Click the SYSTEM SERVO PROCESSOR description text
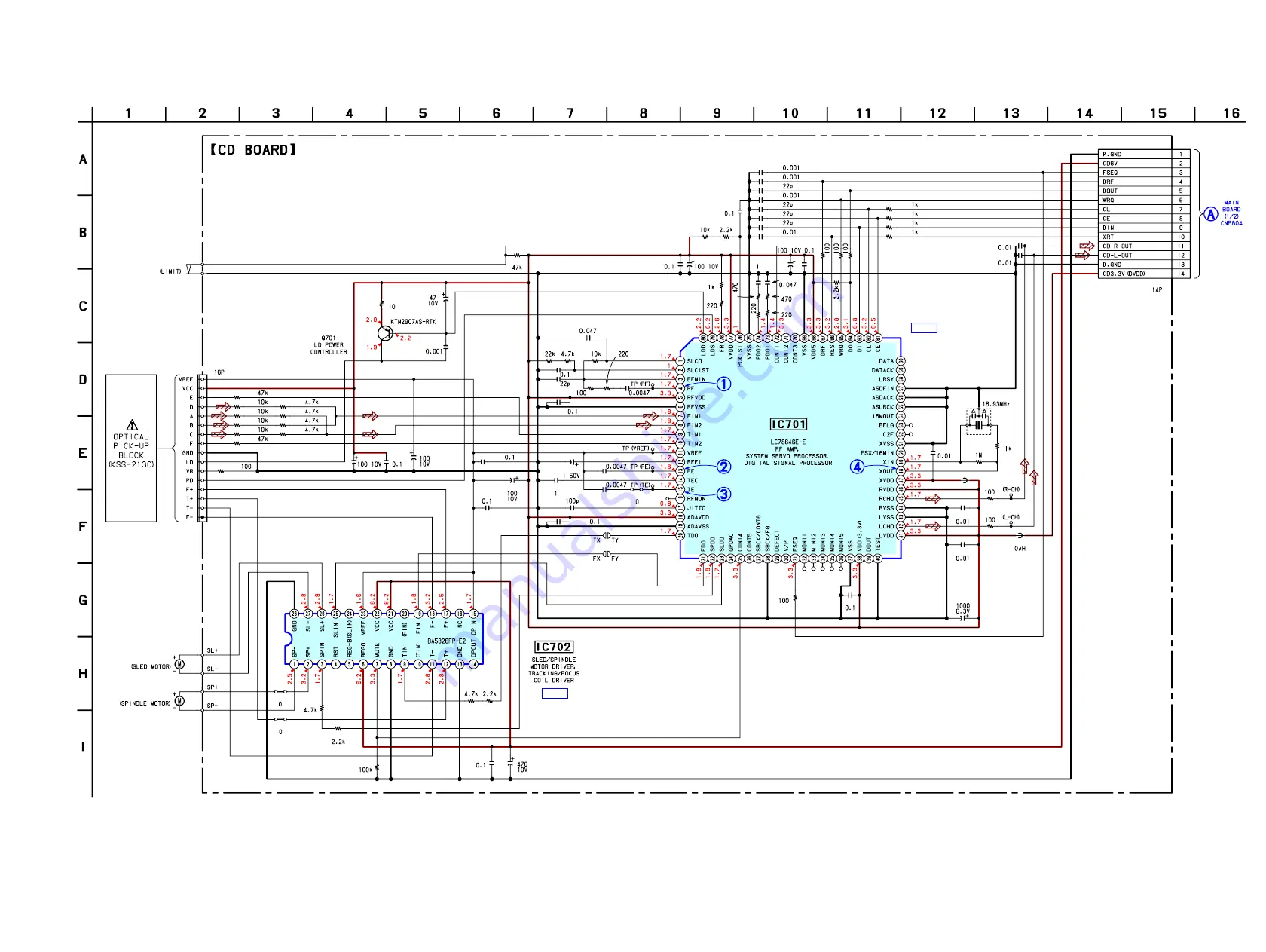This screenshot has width=1266, height=952. coord(787,456)
